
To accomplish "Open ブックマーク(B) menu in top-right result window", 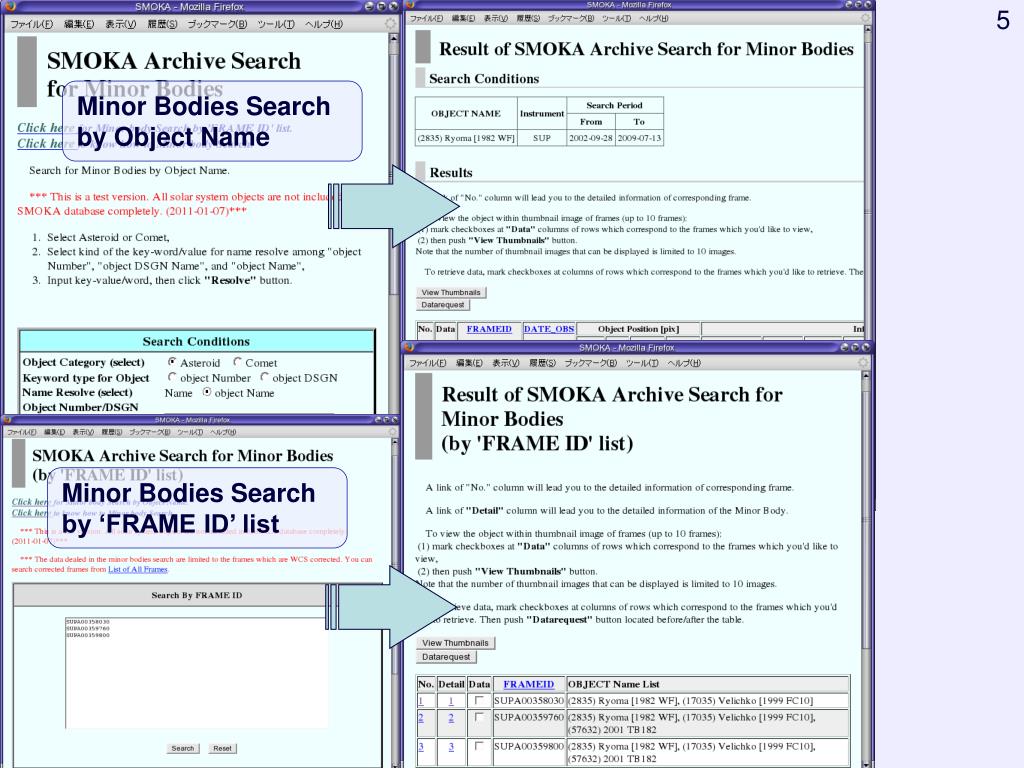I will point(571,18).
